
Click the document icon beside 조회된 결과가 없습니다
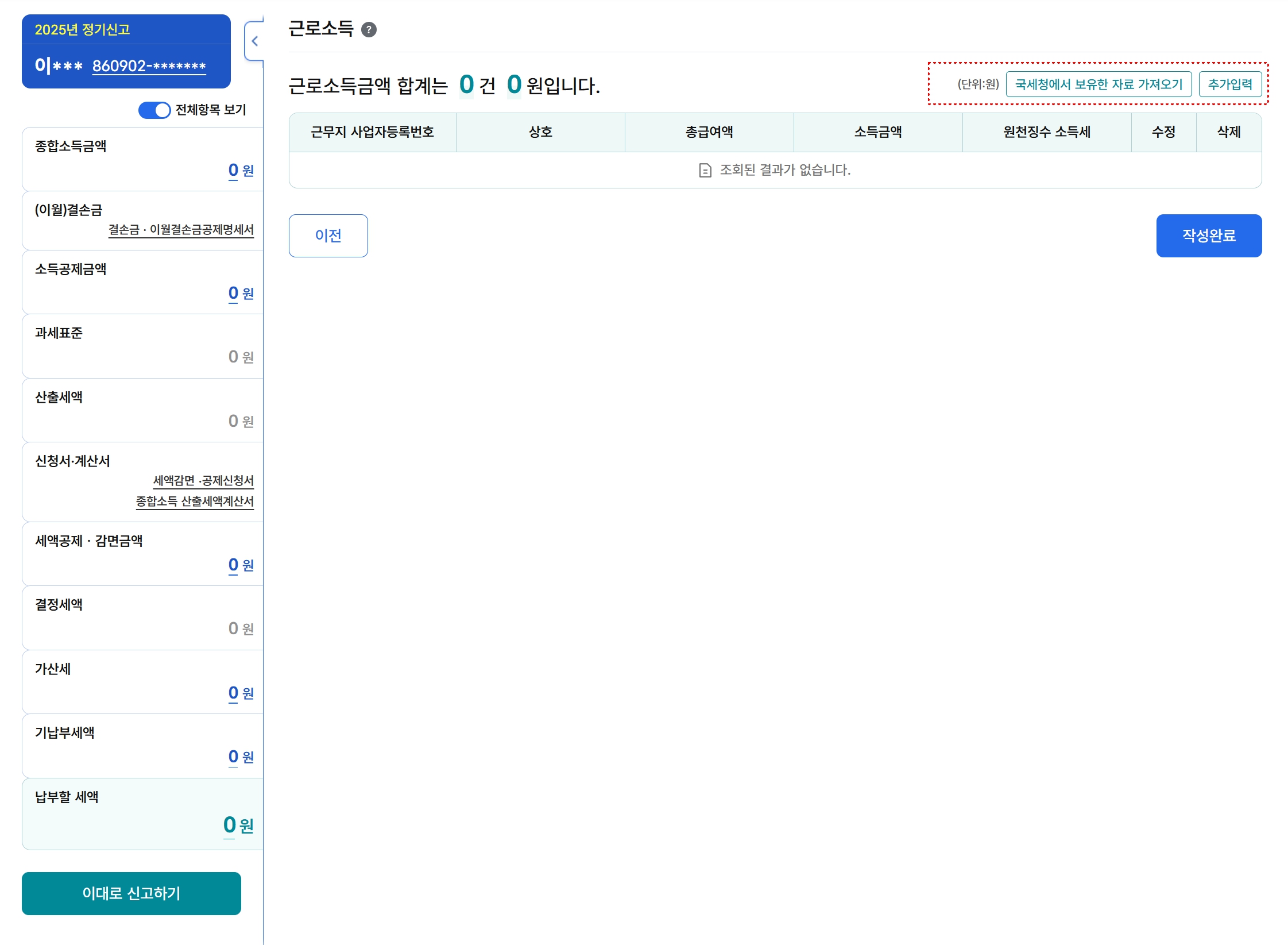[x=705, y=170]
